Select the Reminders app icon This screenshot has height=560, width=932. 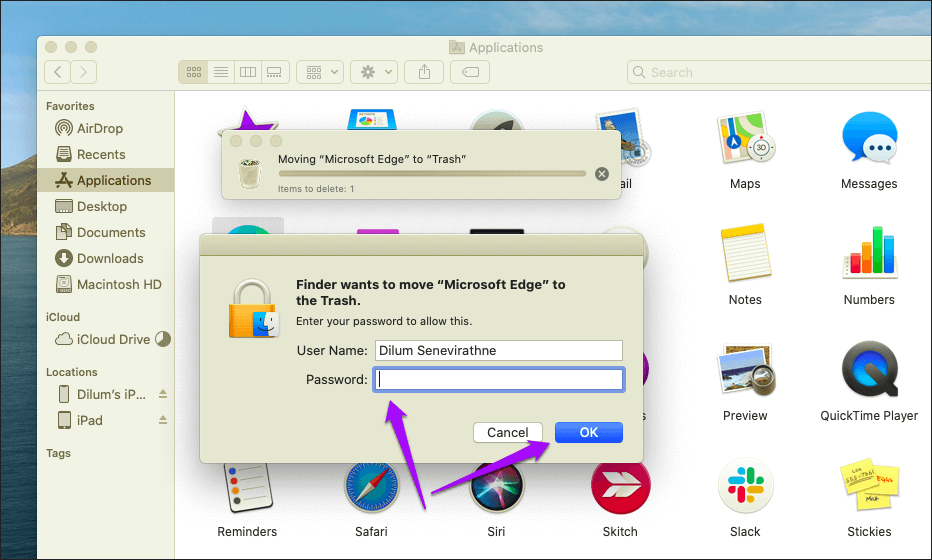(247, 489)
